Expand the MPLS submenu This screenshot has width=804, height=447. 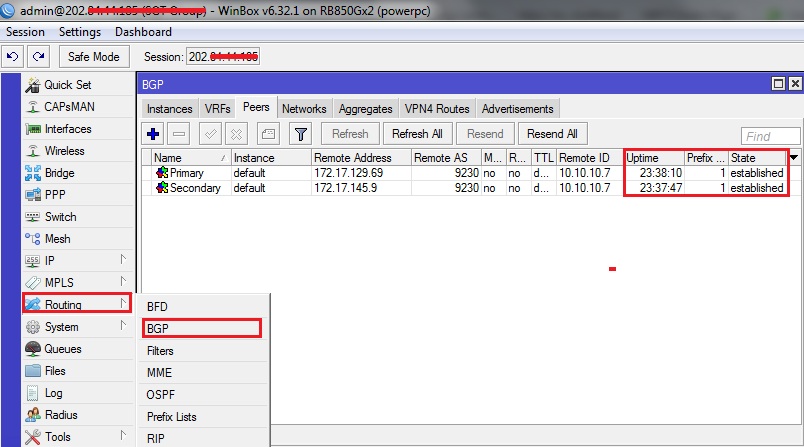[78, 282]
